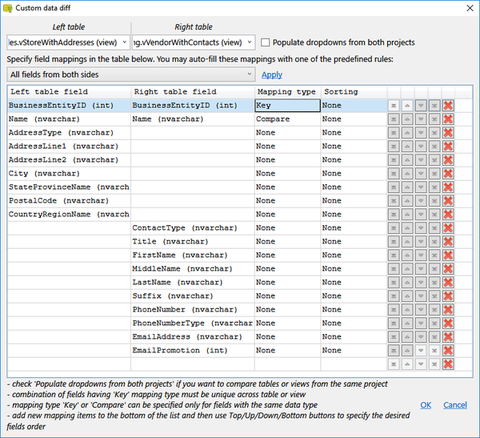Select right field EmailAddress (nvarchar)
This screenshot has width=480, height=438.
[x=193, y=337]
